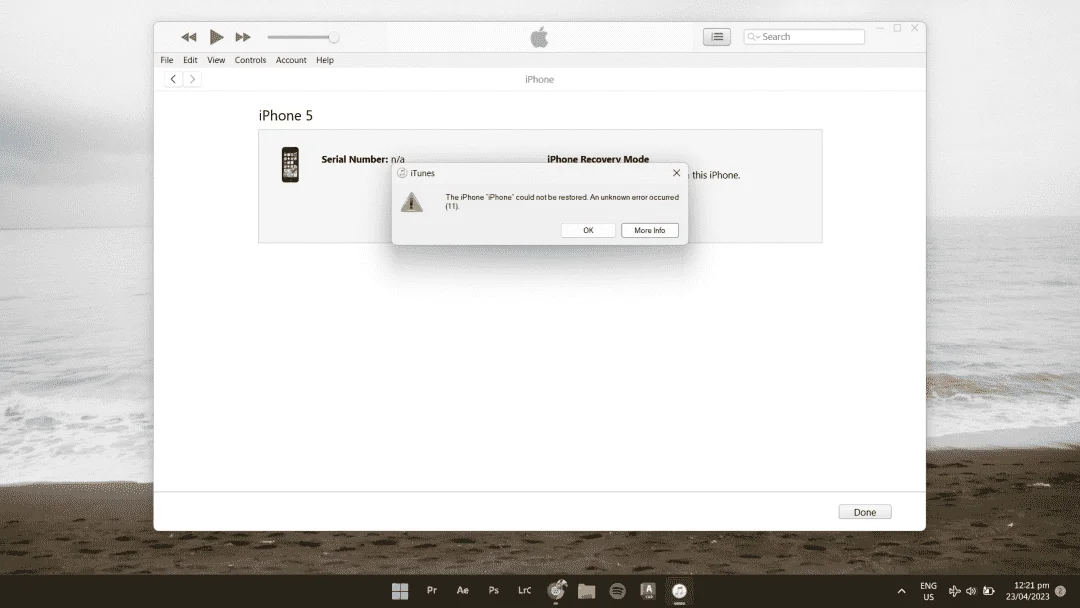The width and height of the screenshot is (1080, 608).
Task: Click OK in the iTunes error dialog
Action: point(588,230)
